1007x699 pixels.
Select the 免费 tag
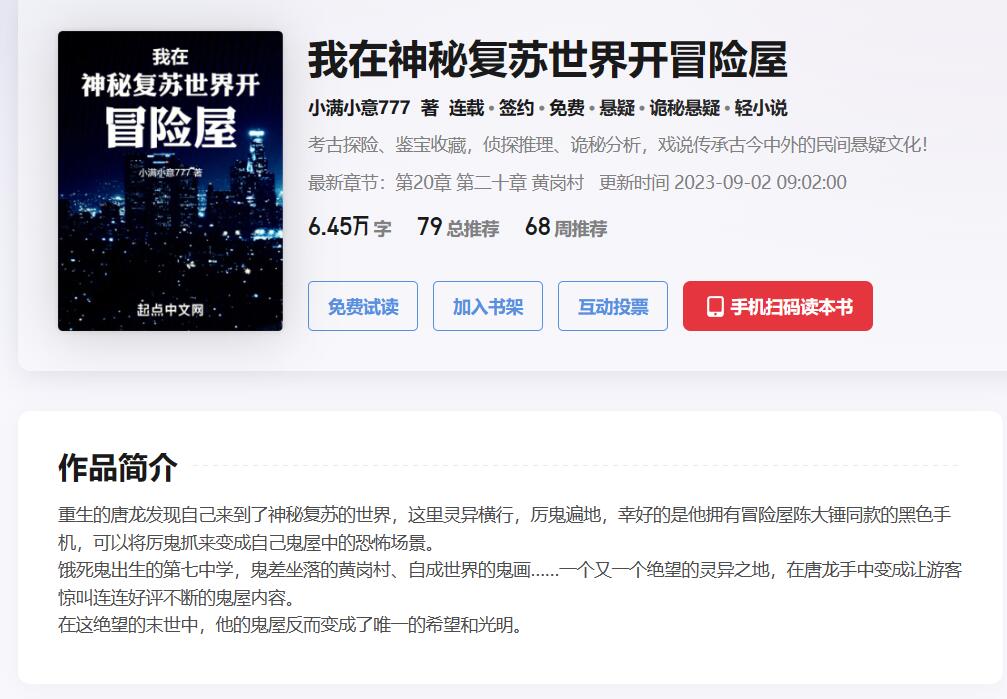566,108
